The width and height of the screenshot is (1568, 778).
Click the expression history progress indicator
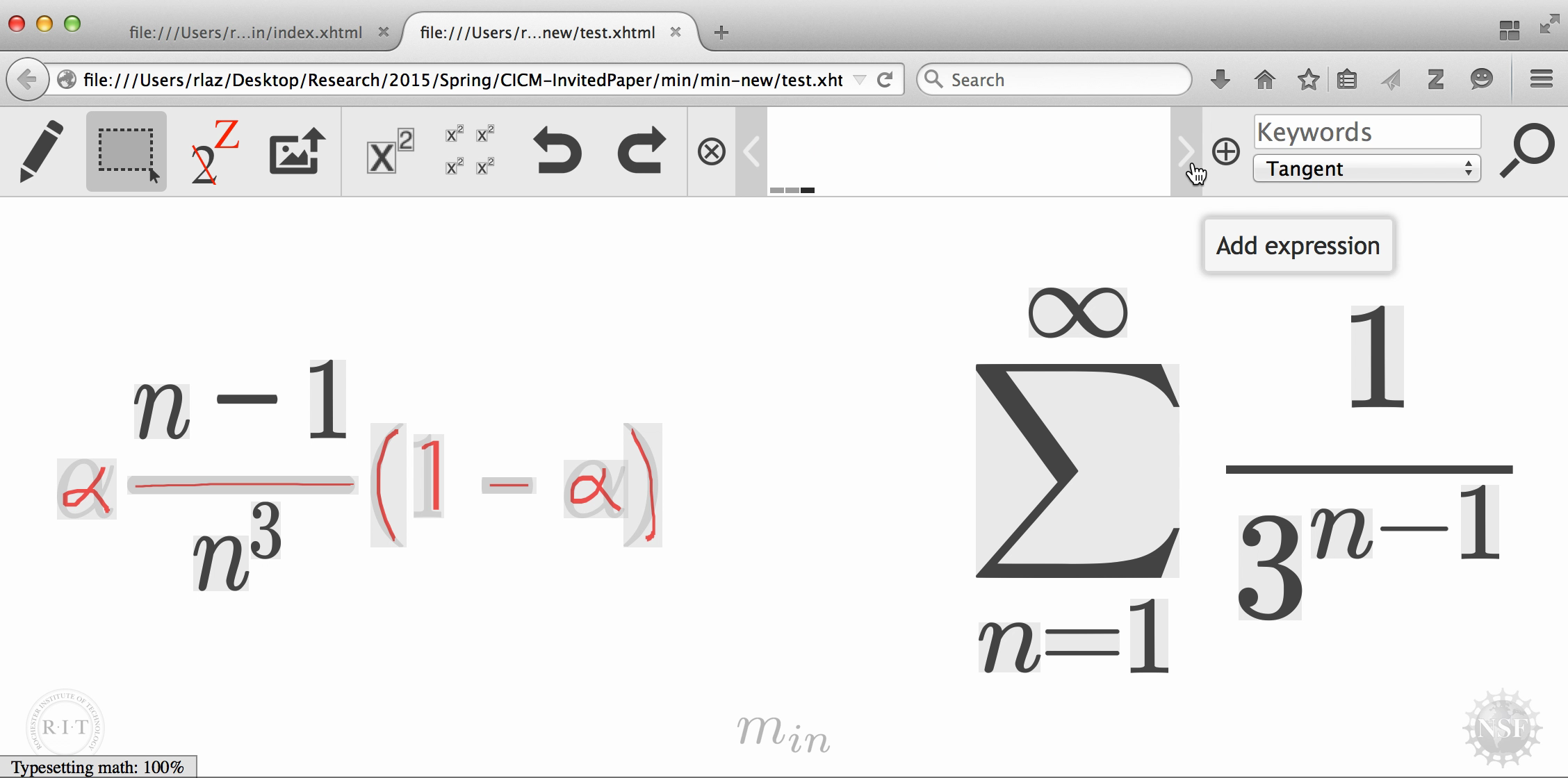click(x=792, y=190)
